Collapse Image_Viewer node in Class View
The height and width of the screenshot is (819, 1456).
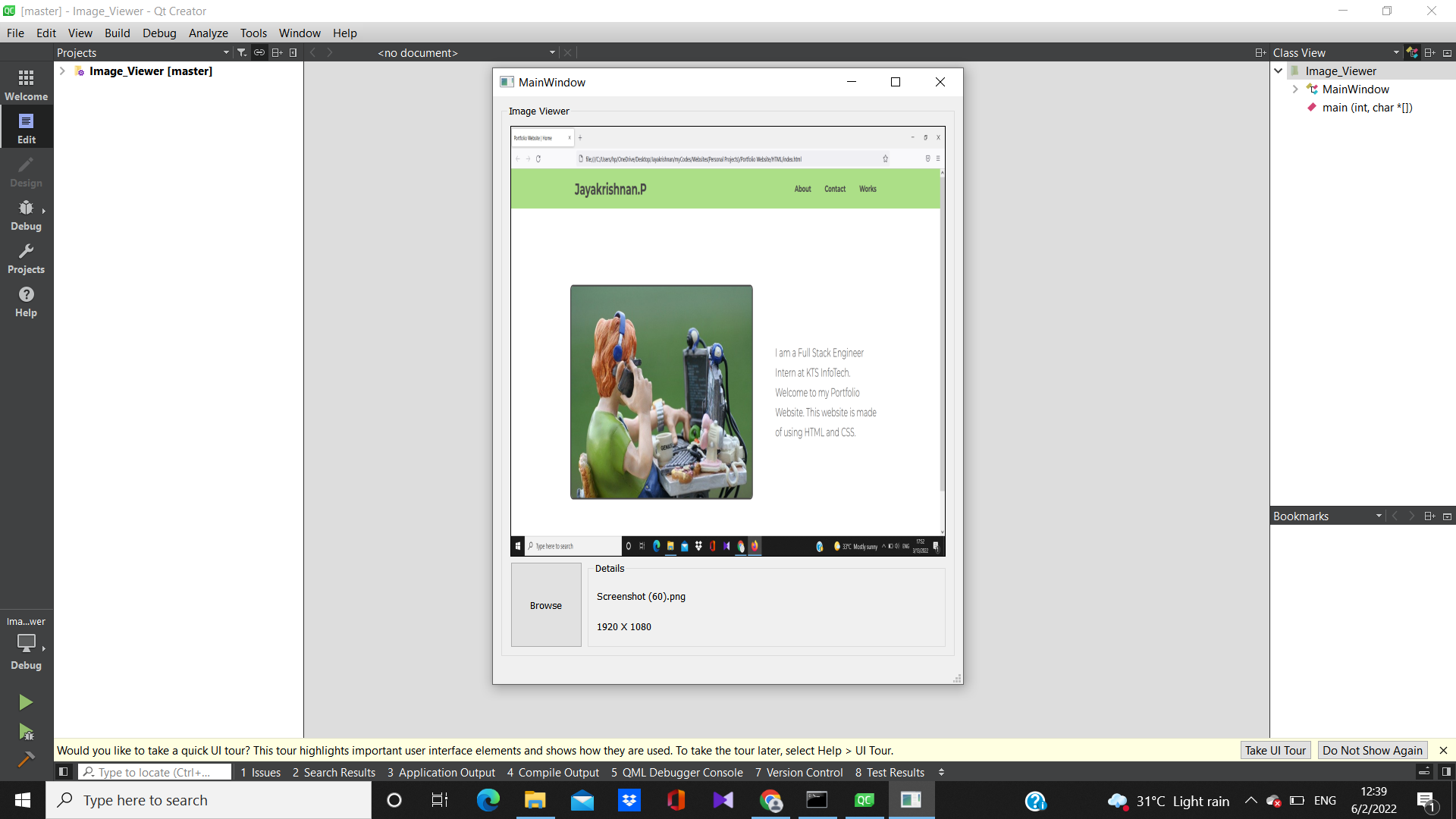(x=1279, y=71)
